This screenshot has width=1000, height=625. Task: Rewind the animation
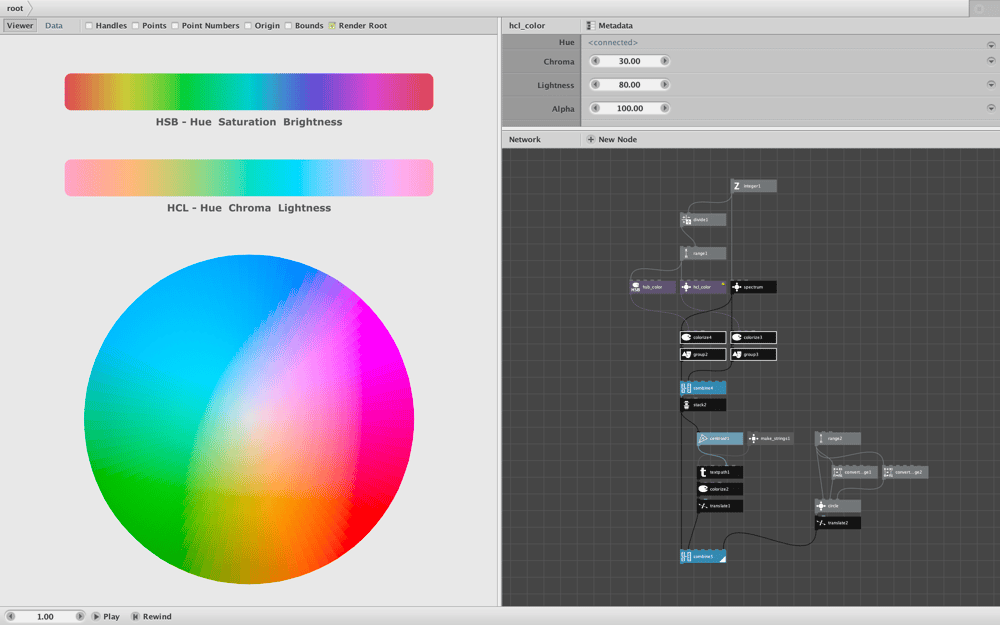(152, 616)
